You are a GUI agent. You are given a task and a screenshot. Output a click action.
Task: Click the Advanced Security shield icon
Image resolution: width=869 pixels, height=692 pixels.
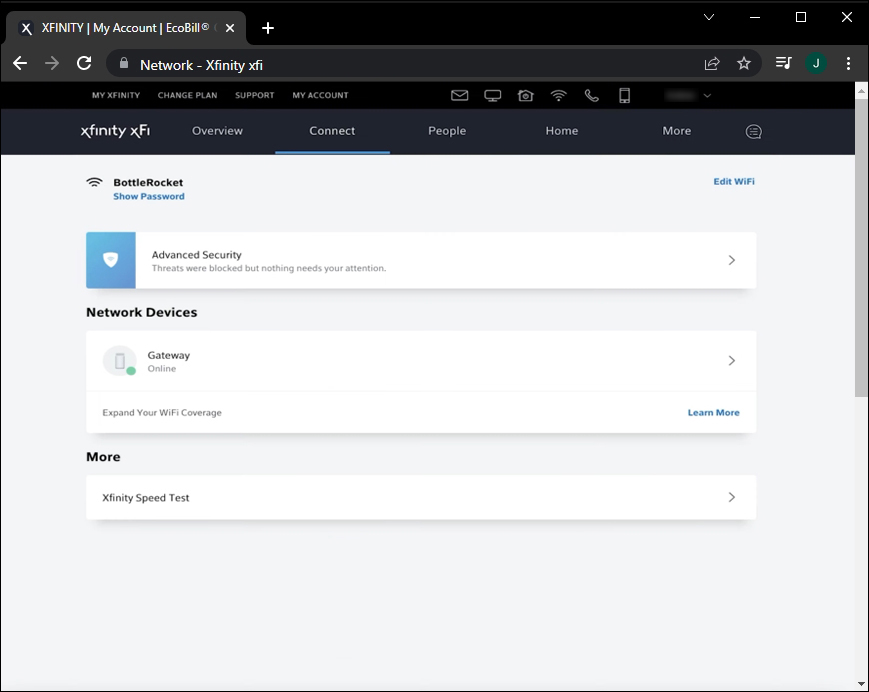tap(111, 260)
